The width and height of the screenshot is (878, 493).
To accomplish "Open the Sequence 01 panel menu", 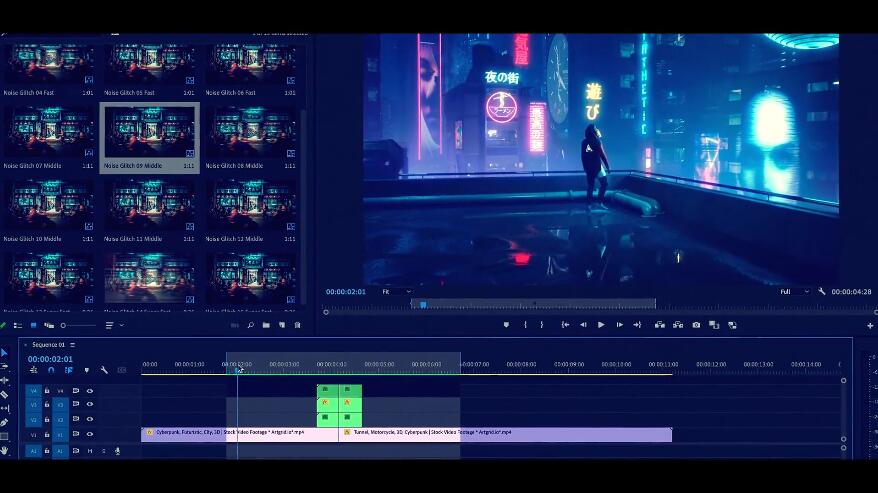I will (x=72, y=345).
